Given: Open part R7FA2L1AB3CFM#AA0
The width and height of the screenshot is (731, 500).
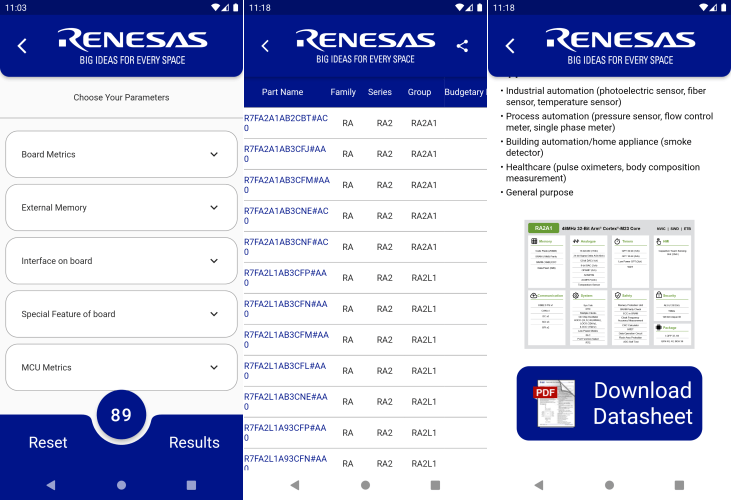Looking at the screenshot, I should pyautogui.click(x=286, y=340).
